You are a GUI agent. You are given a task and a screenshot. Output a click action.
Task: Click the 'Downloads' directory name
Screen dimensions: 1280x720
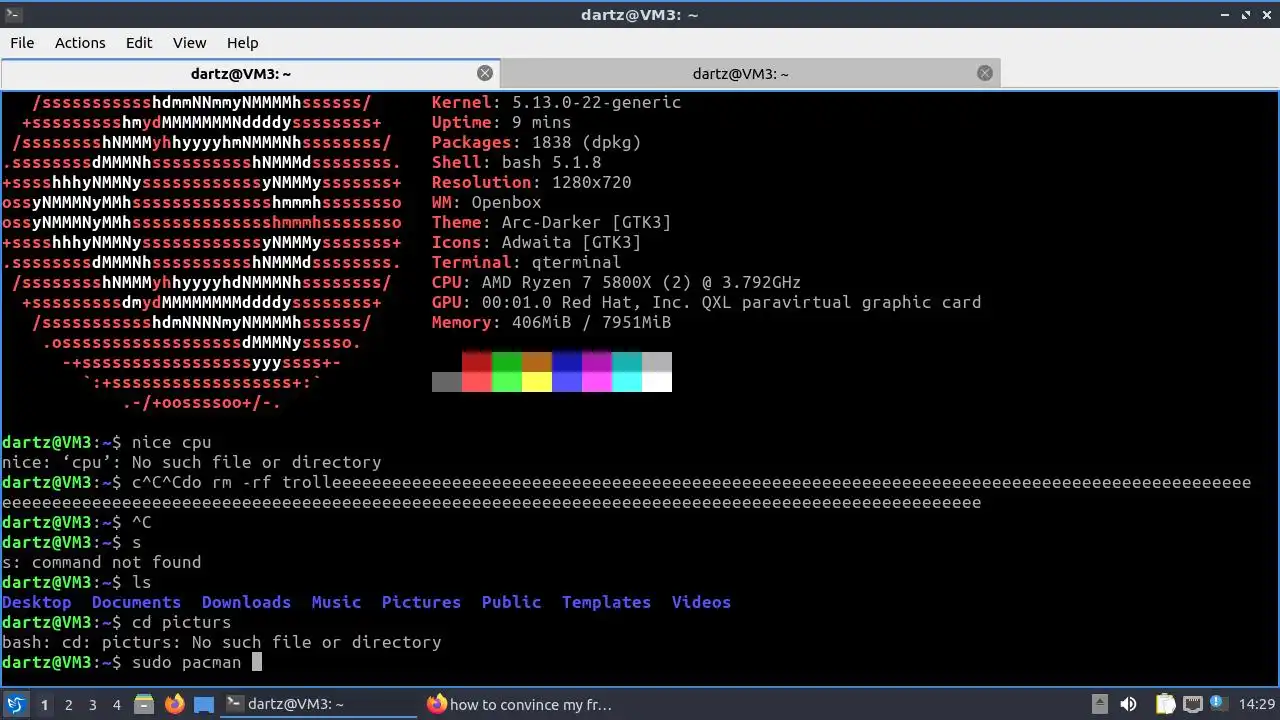(246, 602)
